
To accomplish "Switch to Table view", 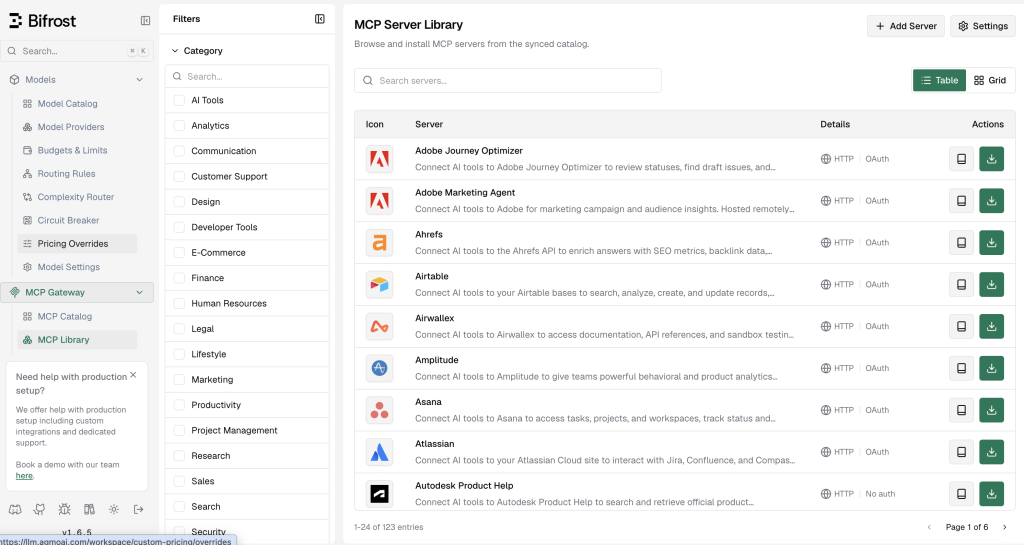I will pos(939,80).
